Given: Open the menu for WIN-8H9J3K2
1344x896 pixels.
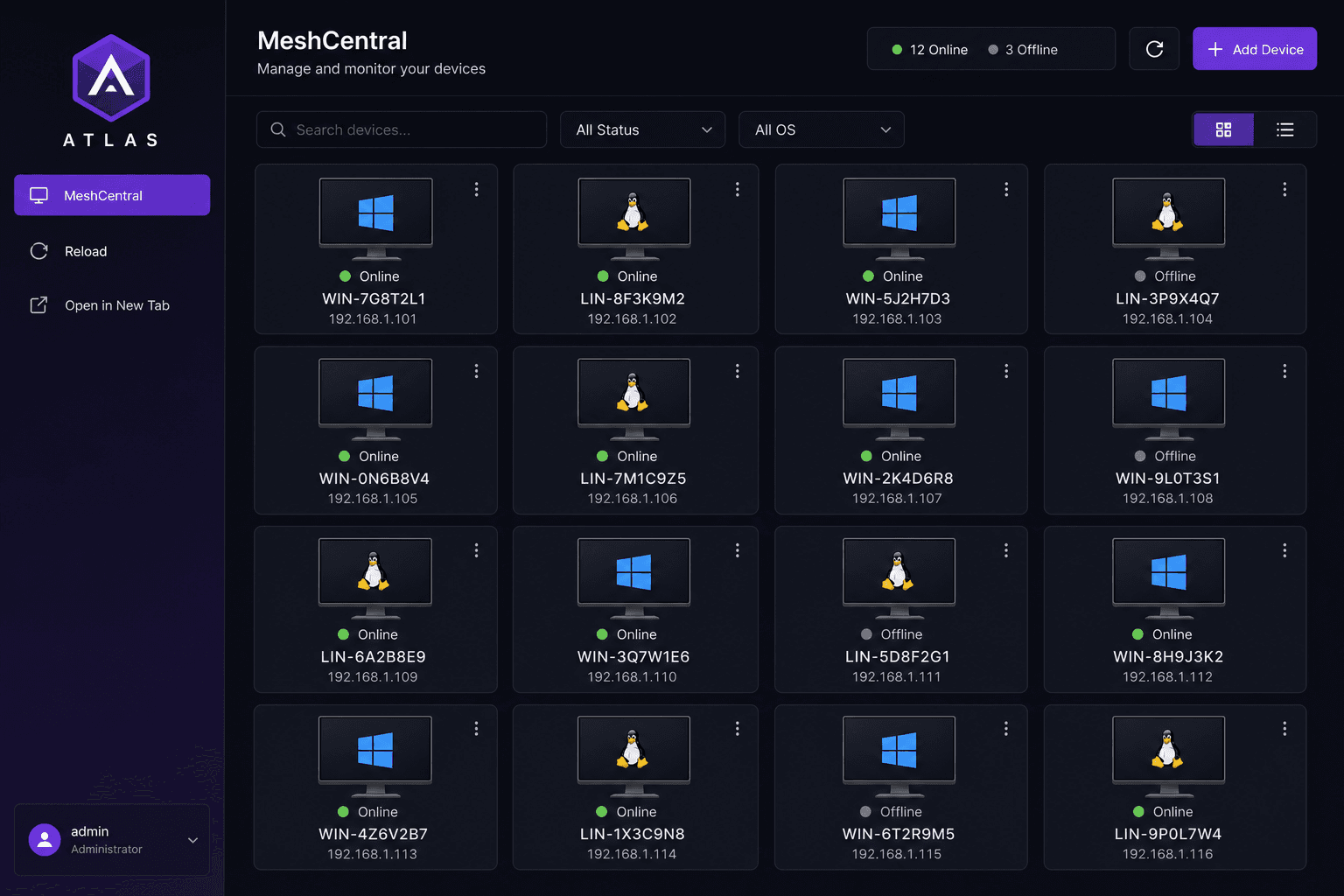Looking at the screenshot, I should pos(1284,550).
